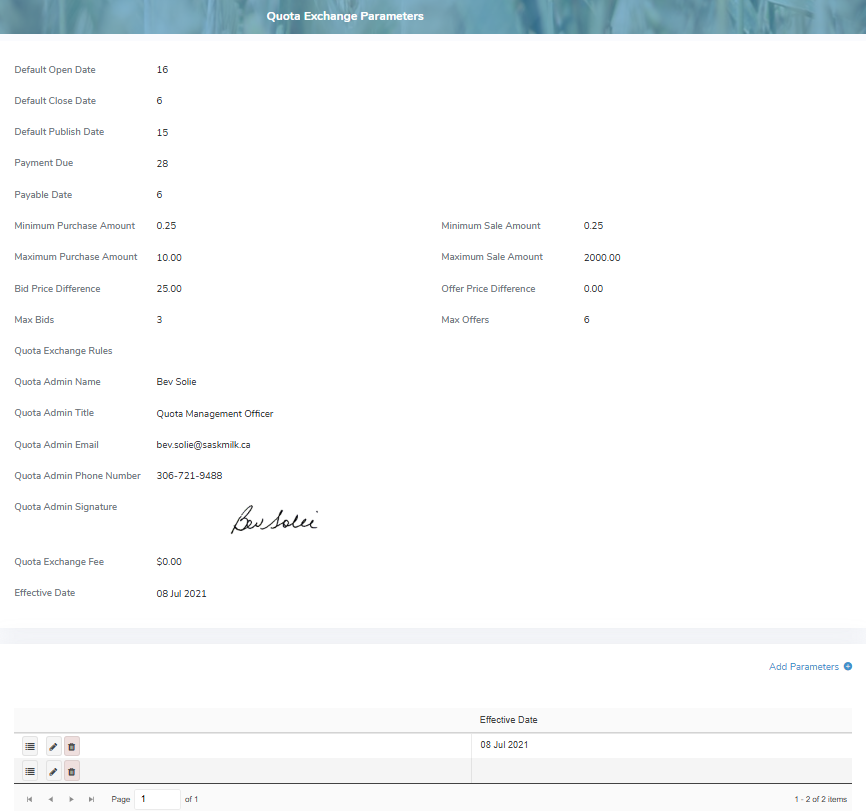Advance to next page arrow
This screenshot has width=866, height=811.
coord(71,798)
